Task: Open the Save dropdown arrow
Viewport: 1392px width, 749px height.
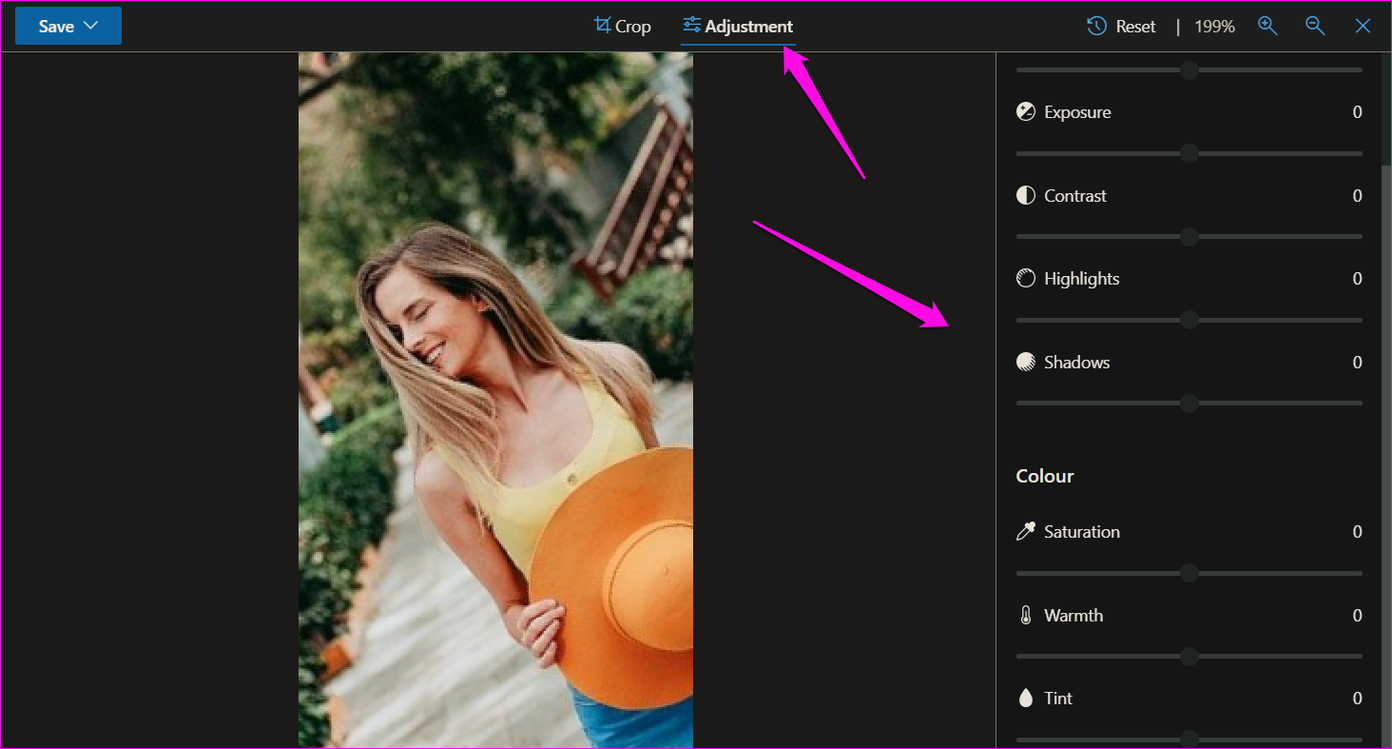Action: coord(91,26)
